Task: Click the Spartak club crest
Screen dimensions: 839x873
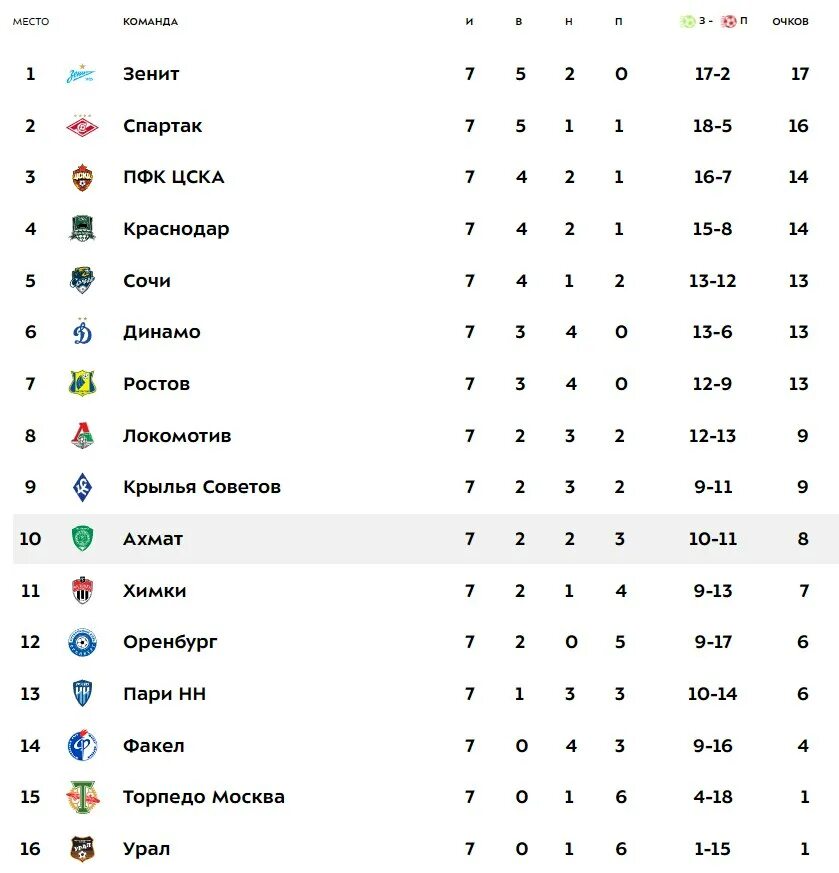Action: (x=82, y=126)
